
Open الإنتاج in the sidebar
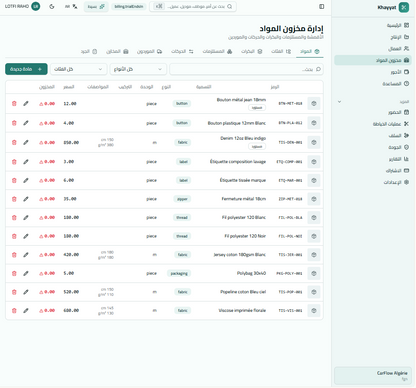373,37
